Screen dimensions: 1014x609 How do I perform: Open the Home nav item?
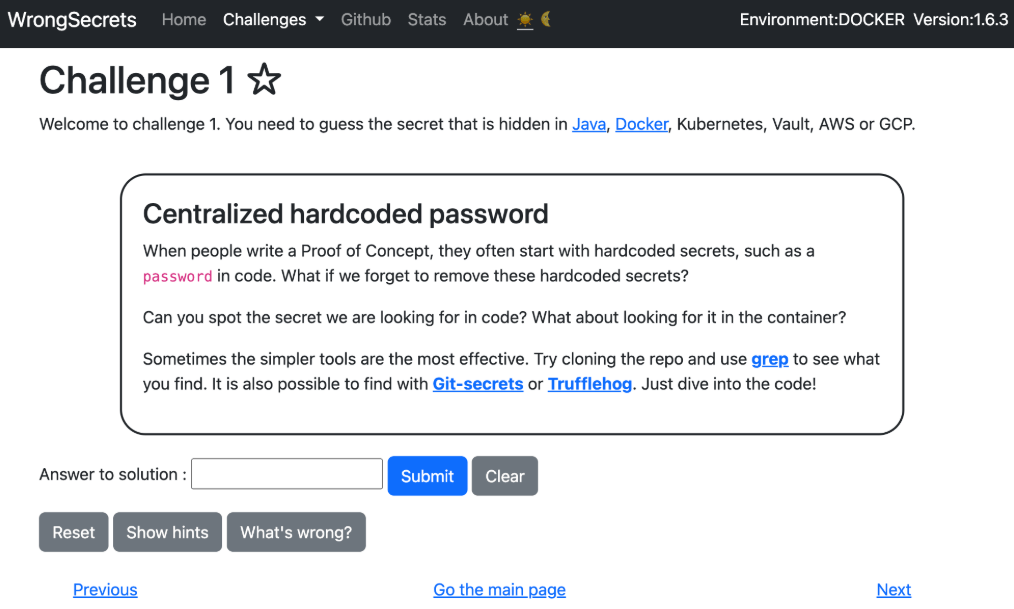(x=184, y=20)
